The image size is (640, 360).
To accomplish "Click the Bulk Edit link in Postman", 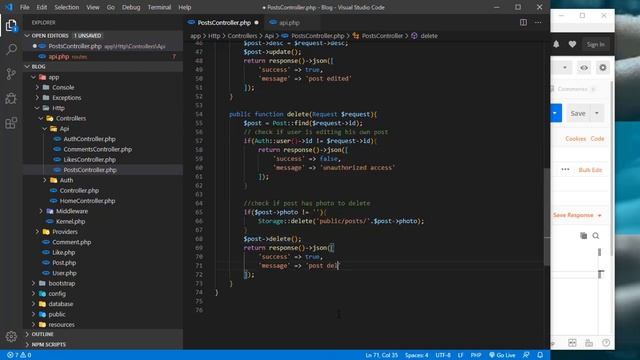I will pos(590,170).
